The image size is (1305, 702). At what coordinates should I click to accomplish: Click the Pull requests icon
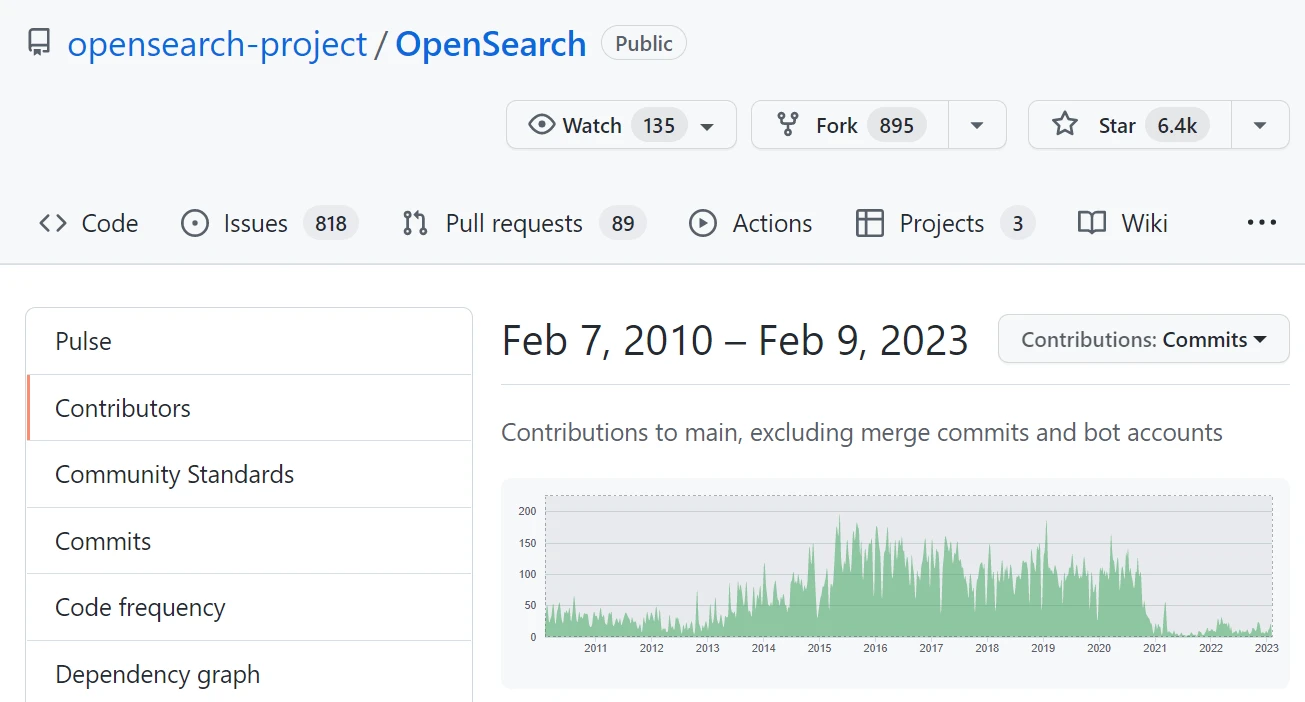(415, 223)
